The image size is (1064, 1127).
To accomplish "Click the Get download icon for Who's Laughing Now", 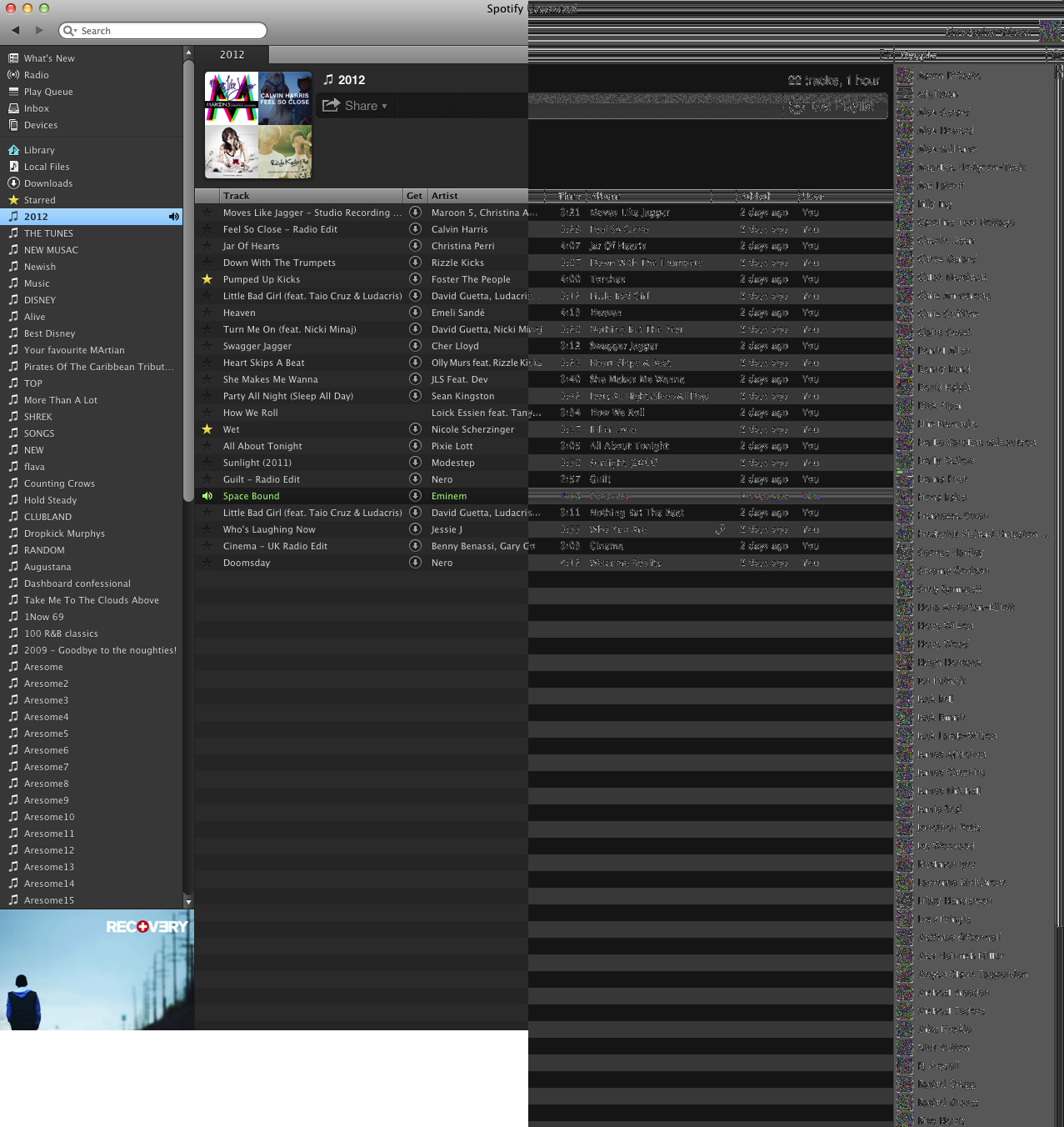I will (415, 529).
